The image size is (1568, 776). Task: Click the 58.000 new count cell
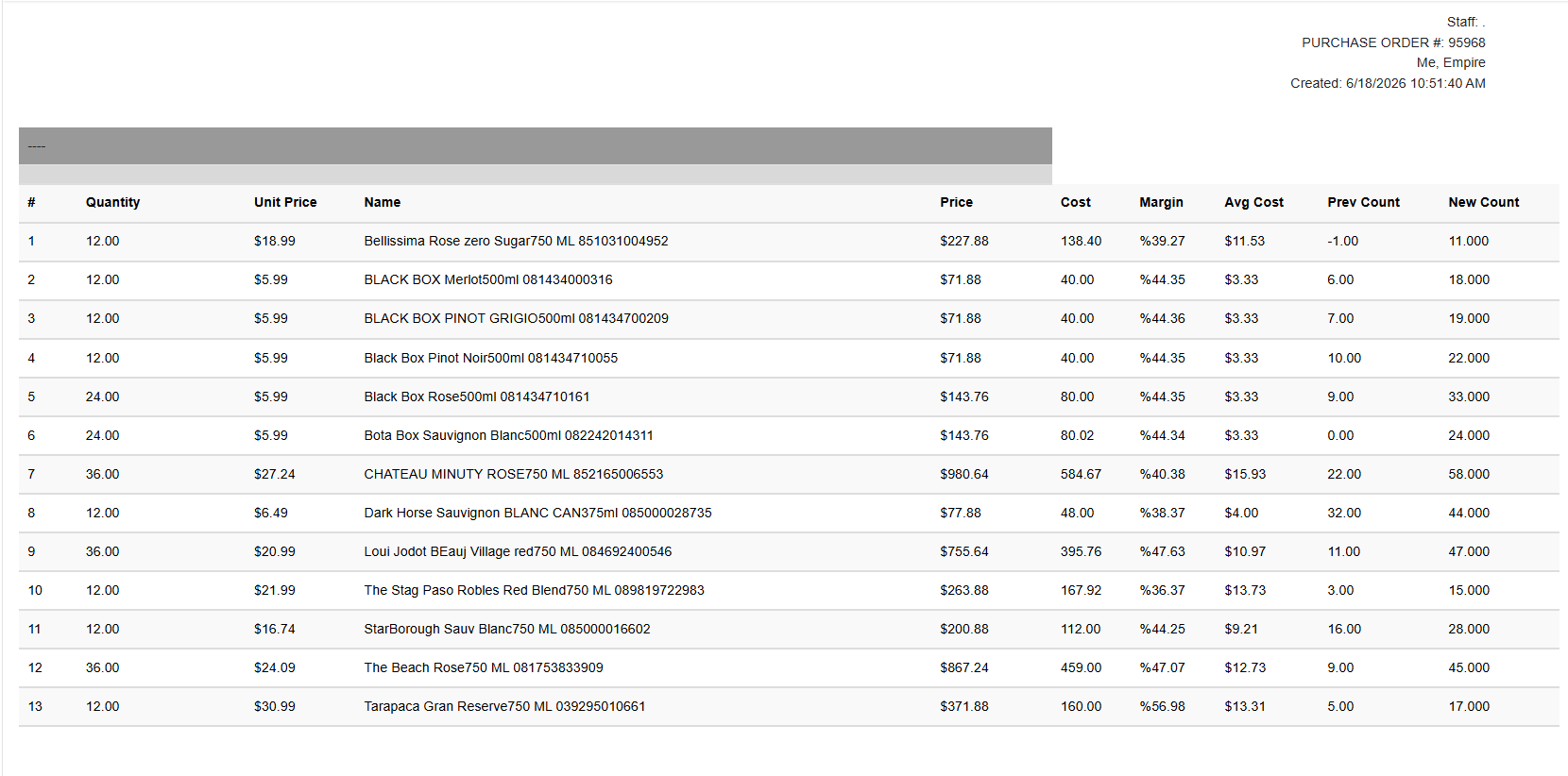click(x=1469, y=474)
